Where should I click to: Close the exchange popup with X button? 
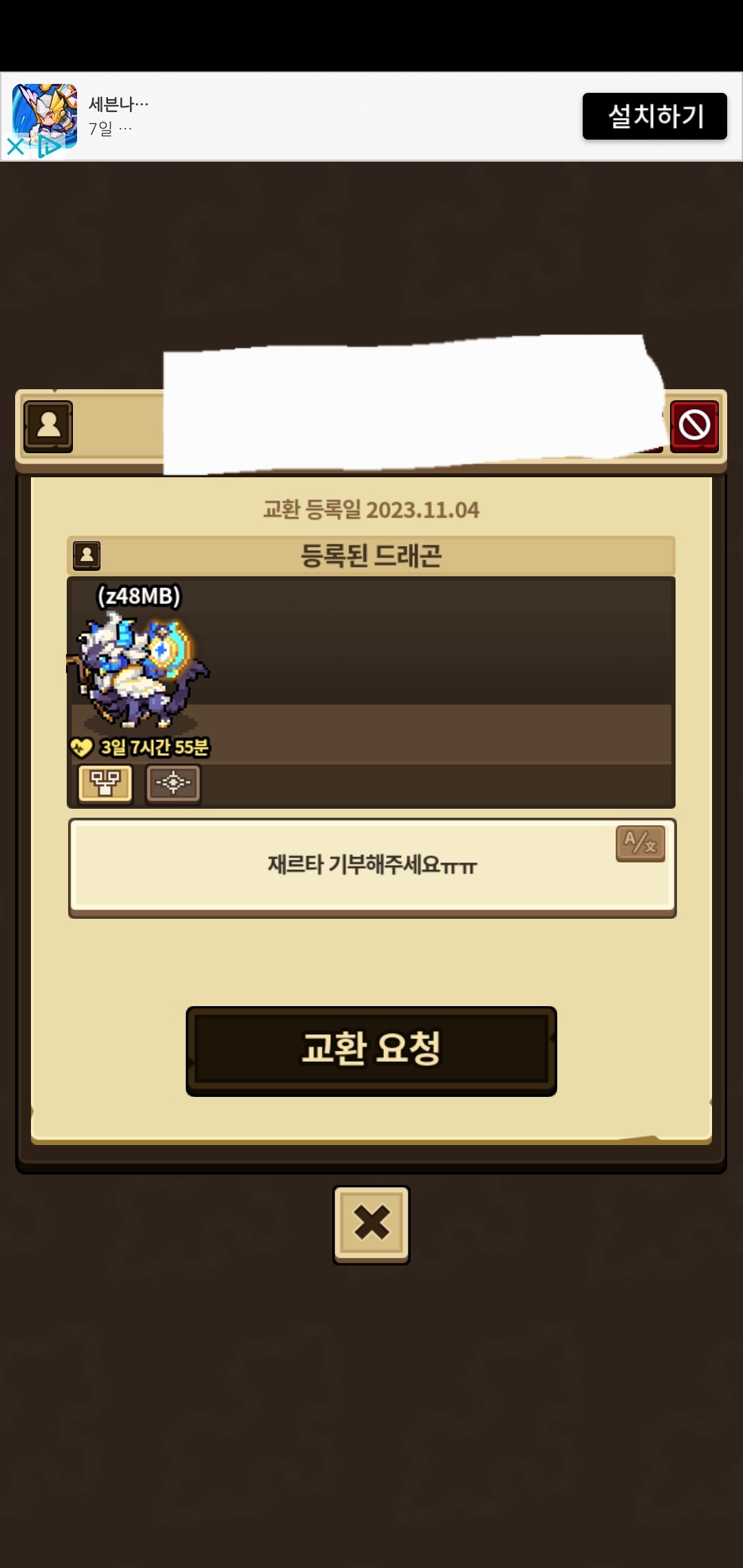click(x=371, y=1224)
